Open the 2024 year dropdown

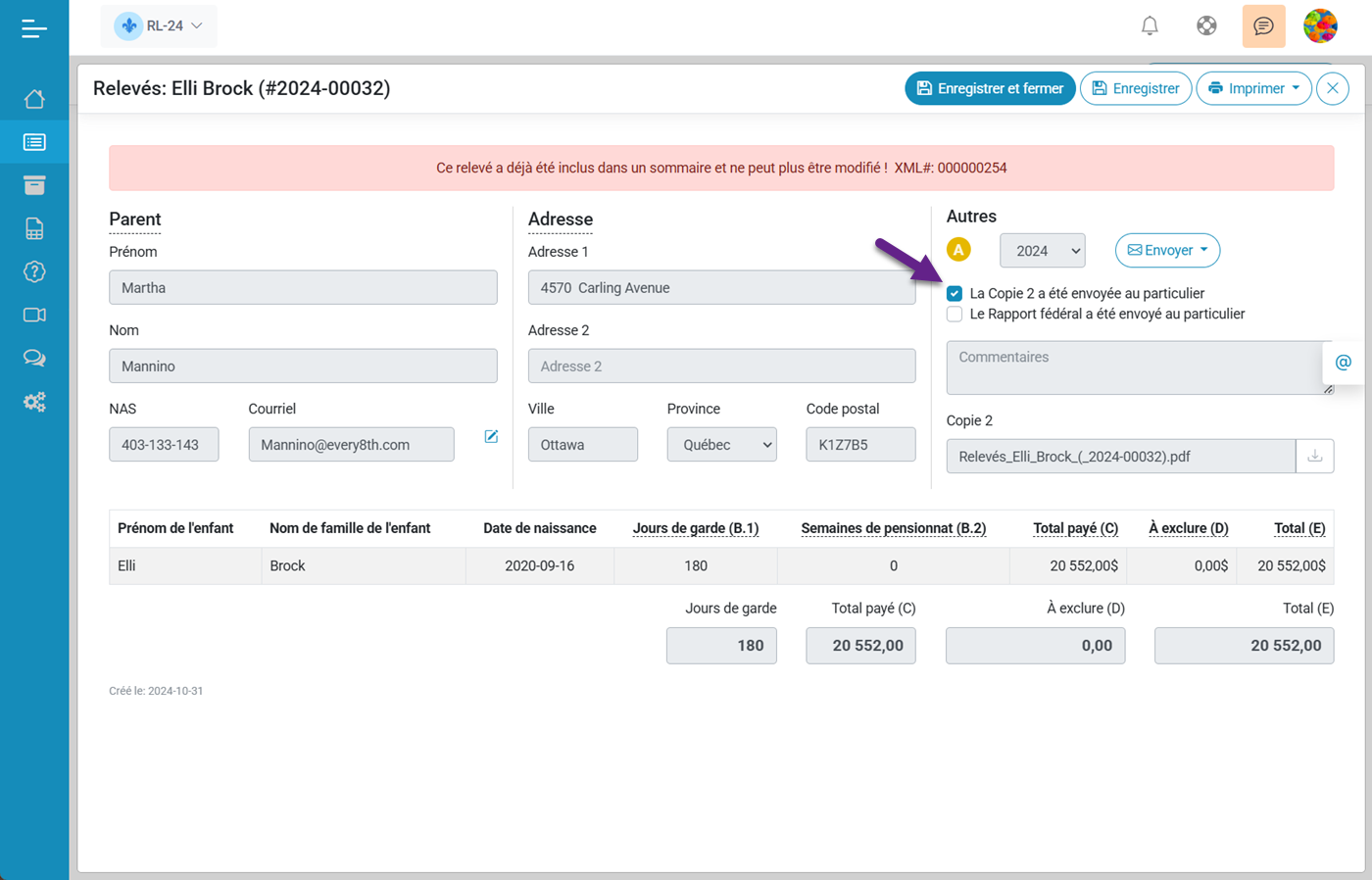tap(1042, 250)
